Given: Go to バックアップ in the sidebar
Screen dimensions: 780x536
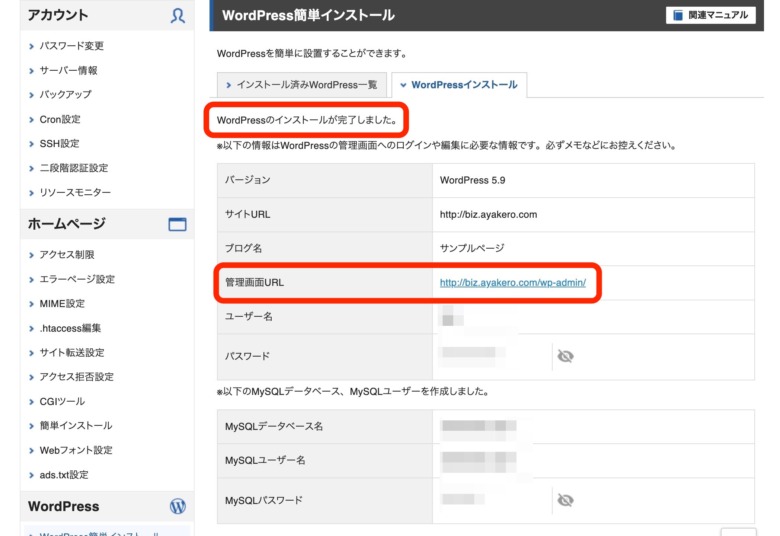Looking at the screenshot, I should coord(65,95).
